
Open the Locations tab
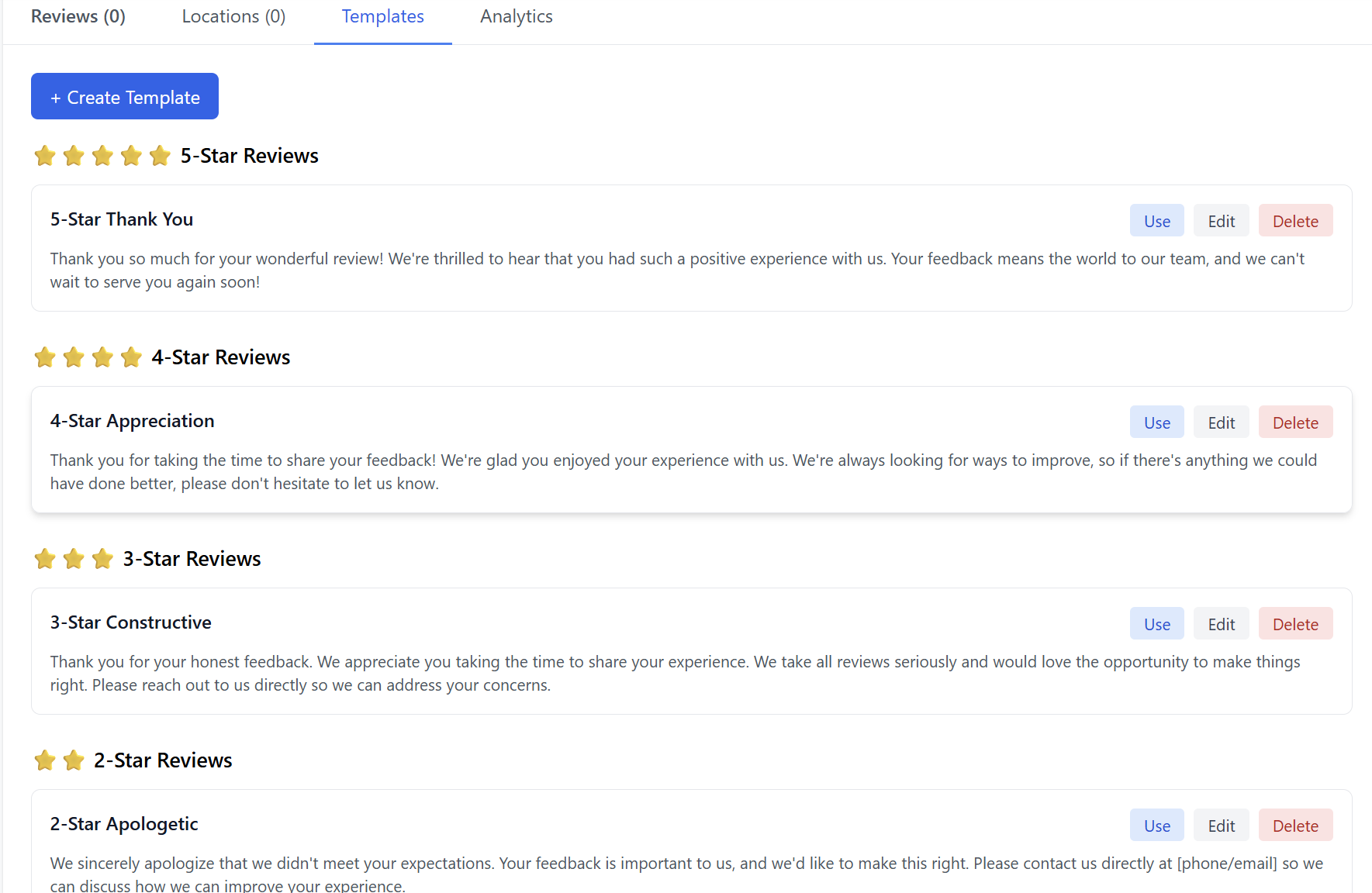(233, 16)
